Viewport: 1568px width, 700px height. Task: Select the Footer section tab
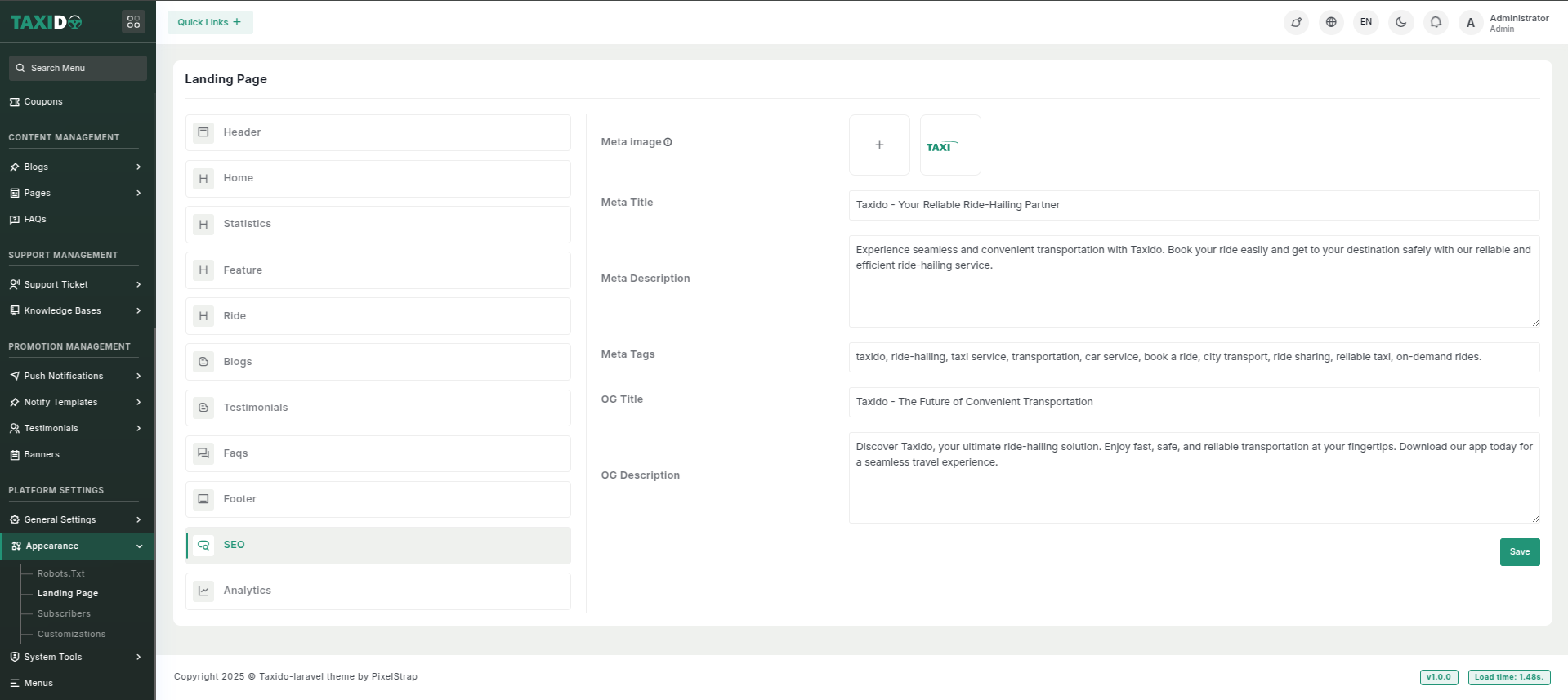[377, 499]
